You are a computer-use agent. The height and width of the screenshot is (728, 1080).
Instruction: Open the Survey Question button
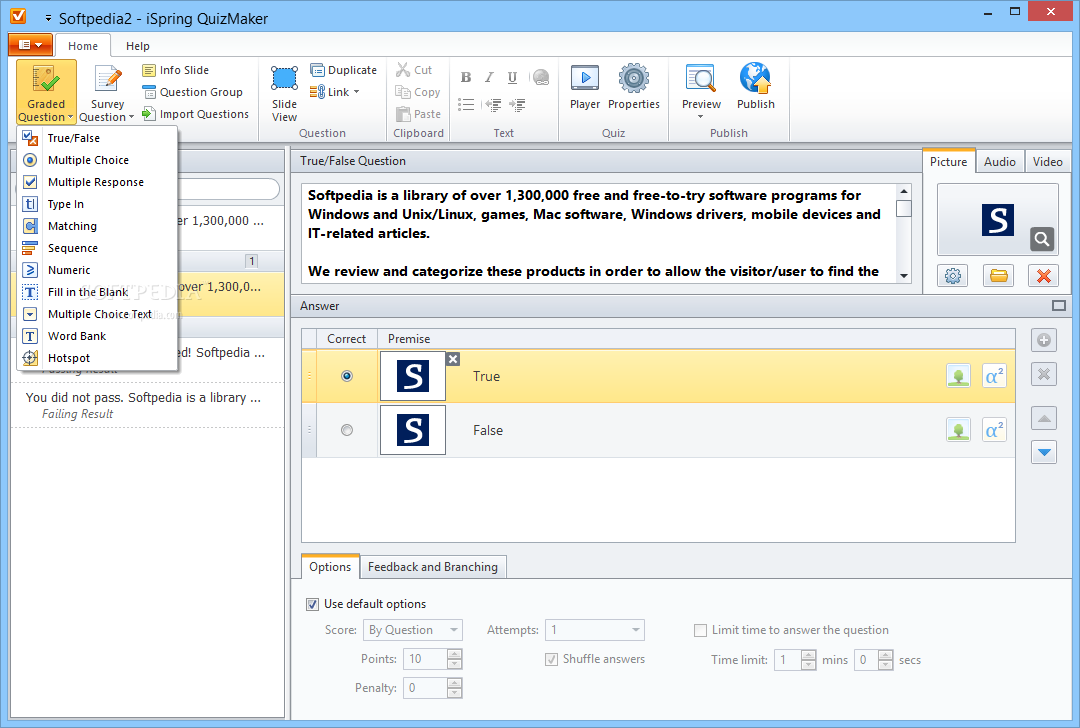click(x=107, y=92)
